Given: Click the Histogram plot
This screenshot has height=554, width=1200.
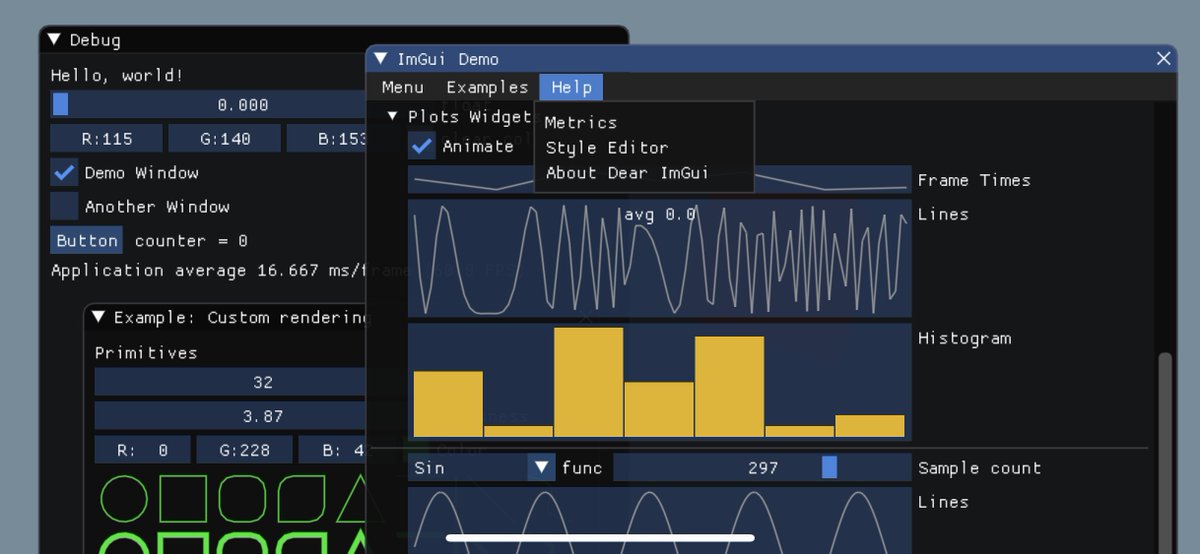Looking at the screenshot, I should (x=660, y=382).
